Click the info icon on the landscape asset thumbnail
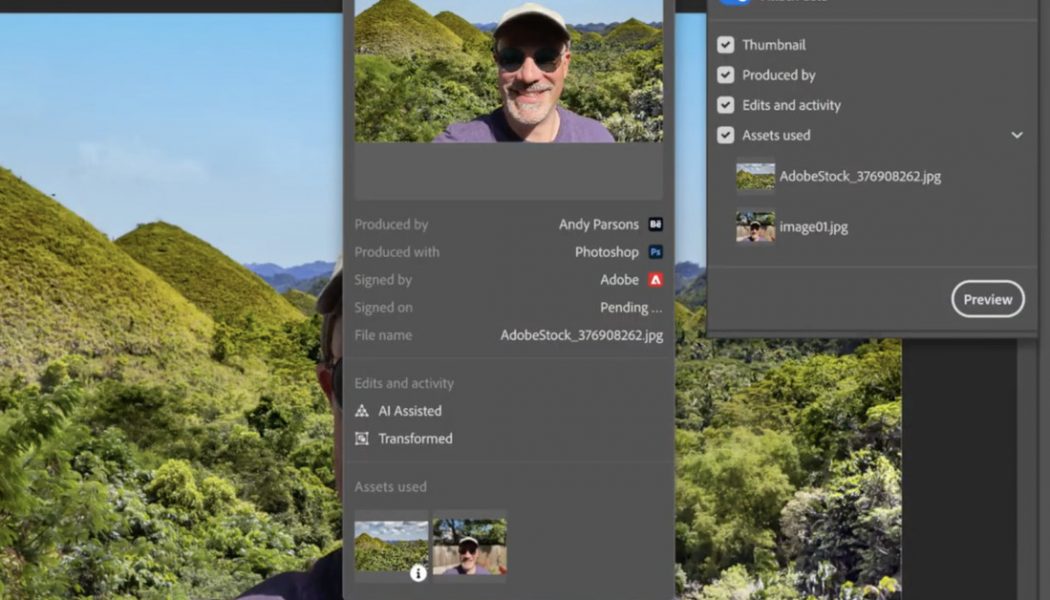Screen dimensions: 1050x600 [x=418, y=573]
